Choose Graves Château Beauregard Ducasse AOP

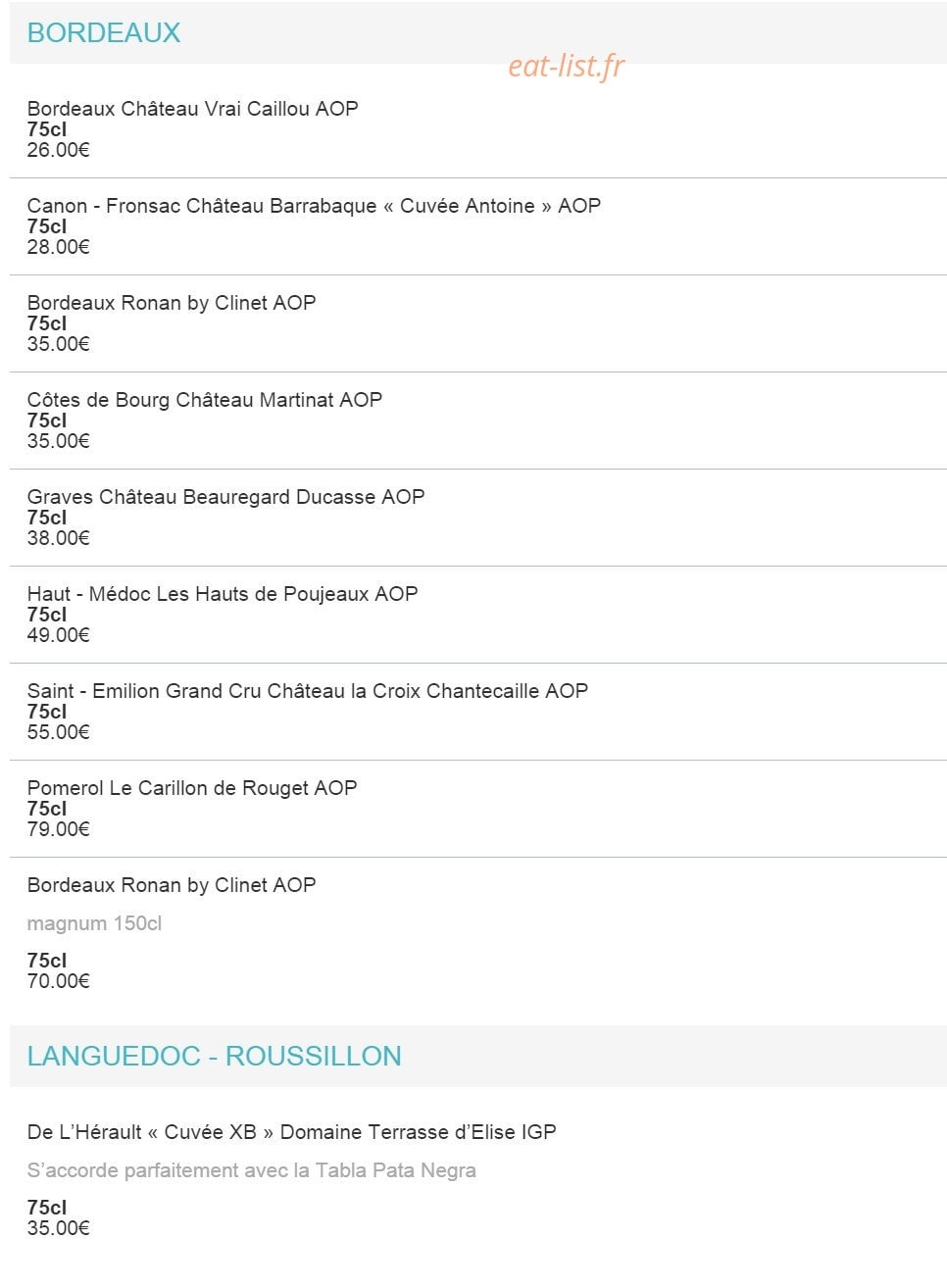point(226,497)
